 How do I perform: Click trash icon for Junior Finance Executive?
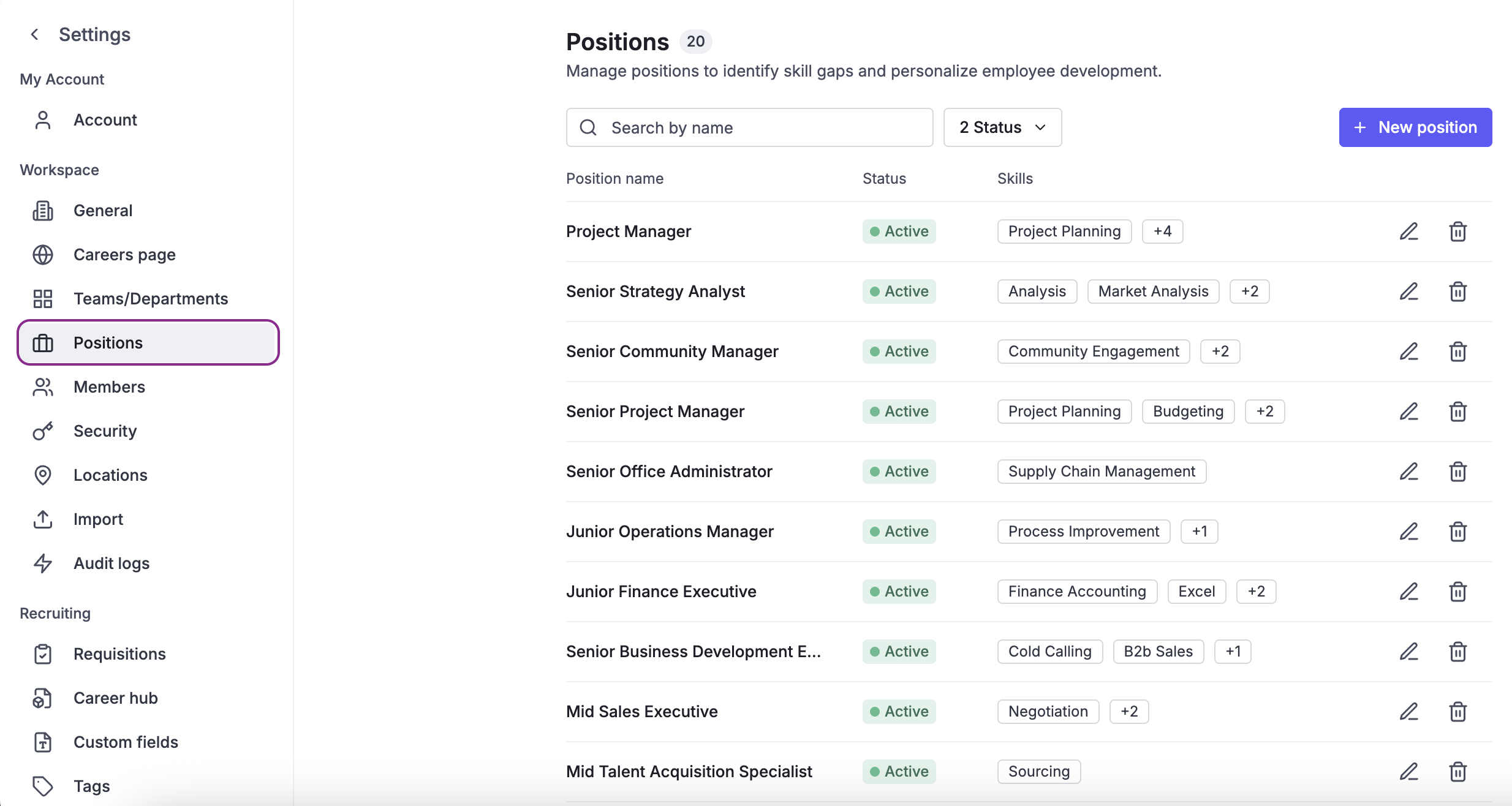(x=1457, y=592)
